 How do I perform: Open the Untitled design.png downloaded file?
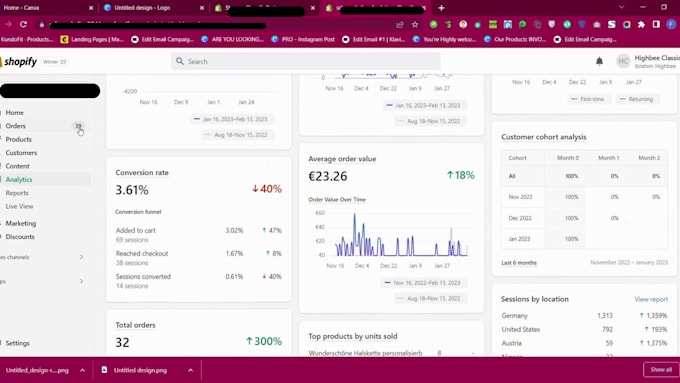tap(140, 370)
